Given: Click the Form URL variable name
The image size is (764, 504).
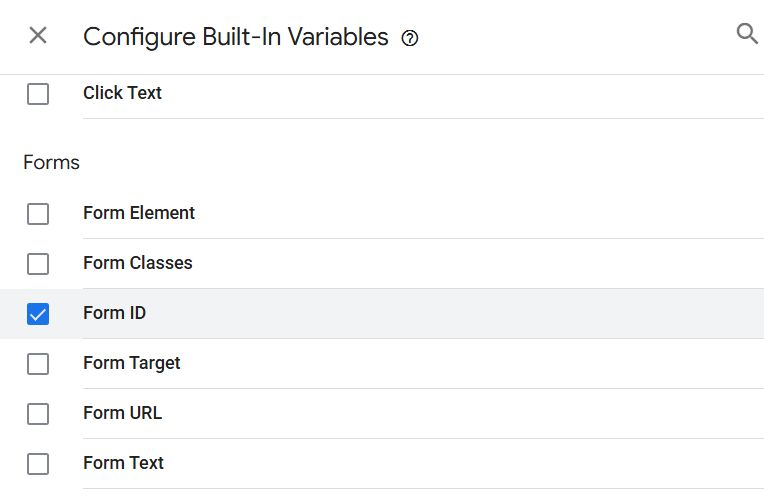Looking at the screenshot, I should tap(122, 413).
